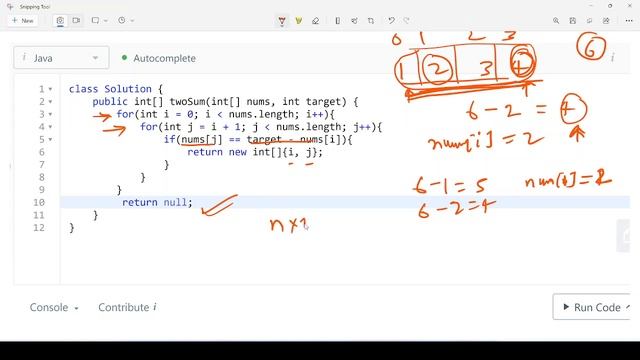This screenshot has width=640, height=360.
Task: Toggle the Touch writing icon
Action: tap(354, 21)
